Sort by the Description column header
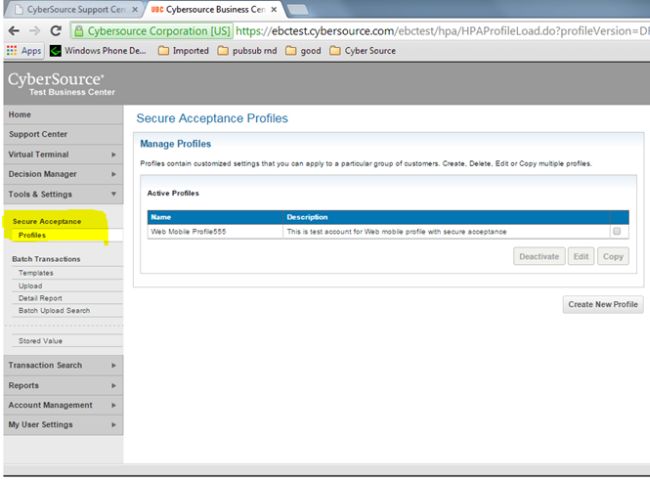Image resolution: width=650 pixels, height=481 pixels. click(x=446, y=217)
